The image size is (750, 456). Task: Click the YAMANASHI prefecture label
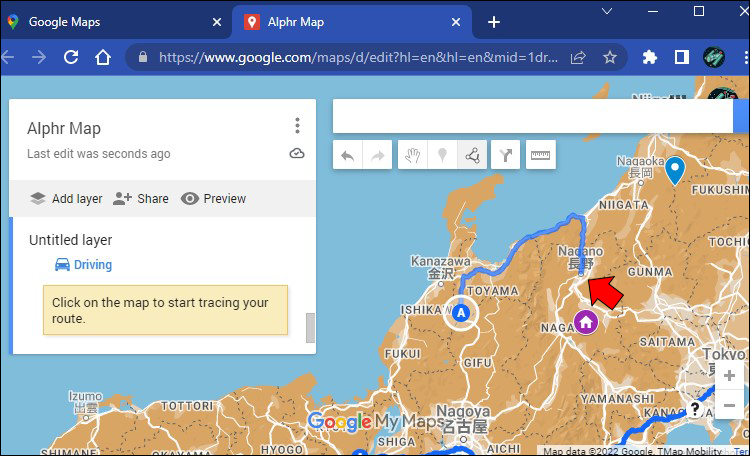(x=617, y=399)
